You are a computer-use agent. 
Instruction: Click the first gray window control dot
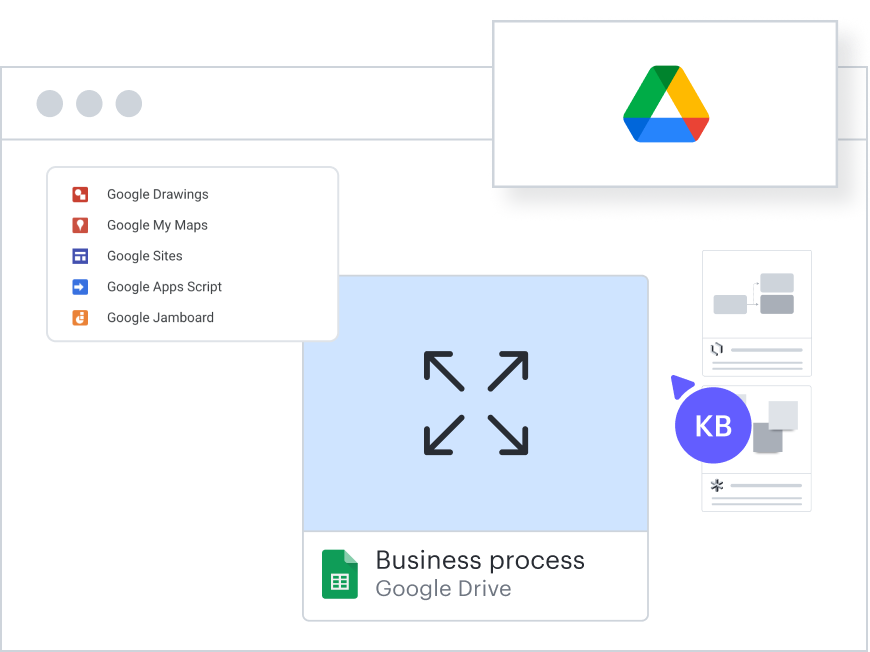coord(50,103)
